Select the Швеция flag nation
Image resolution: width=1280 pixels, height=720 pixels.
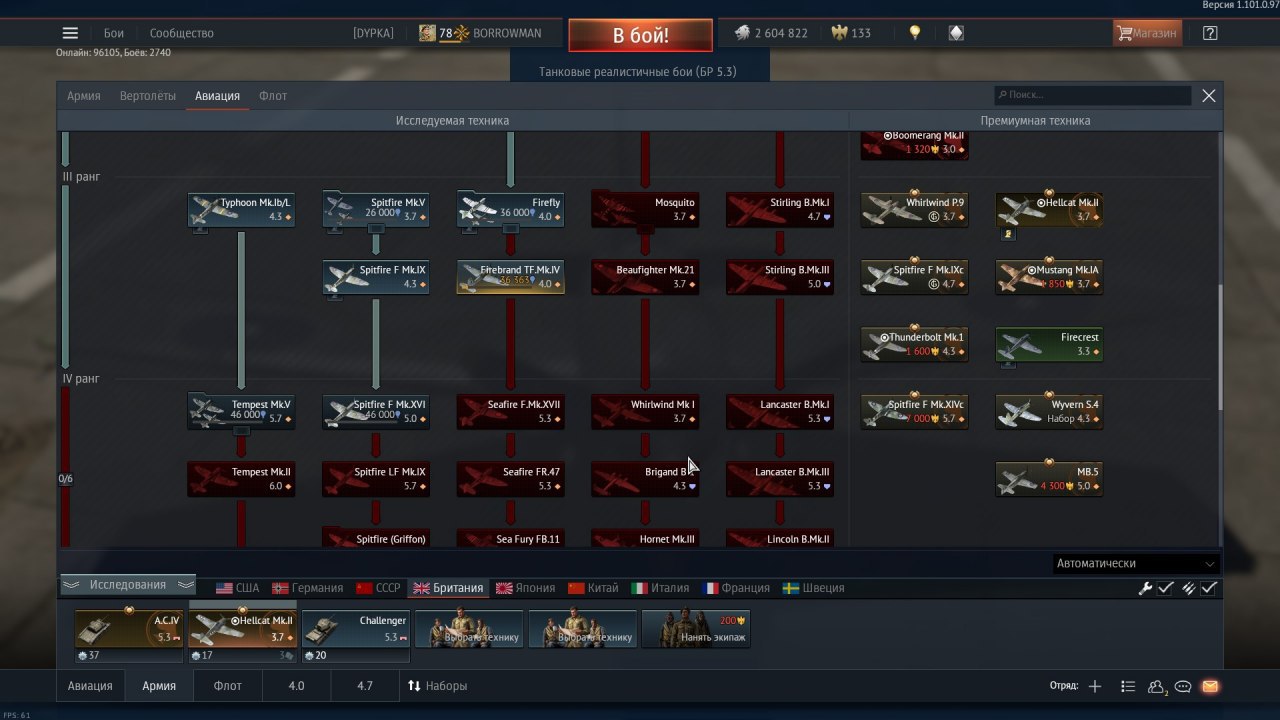click(813, 588)
